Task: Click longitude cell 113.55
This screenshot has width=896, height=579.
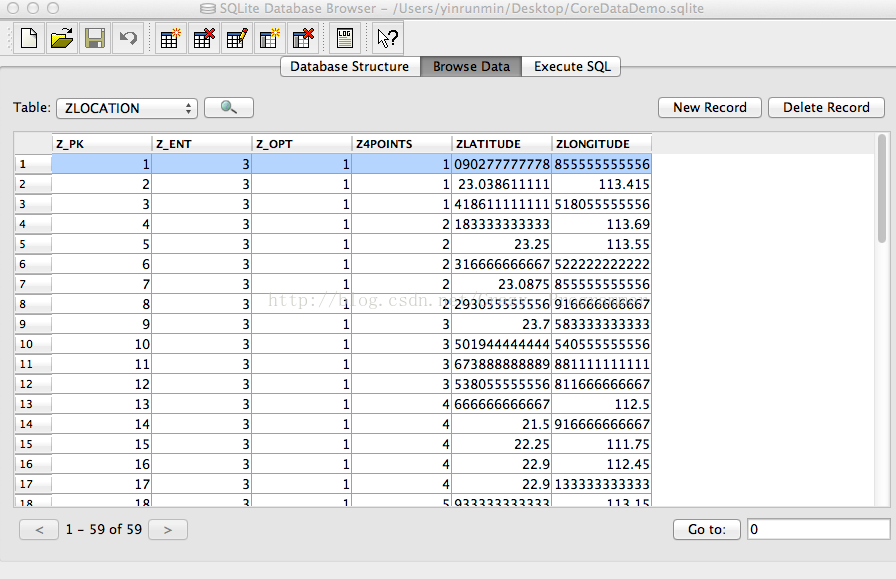Action: pos(602,244)
